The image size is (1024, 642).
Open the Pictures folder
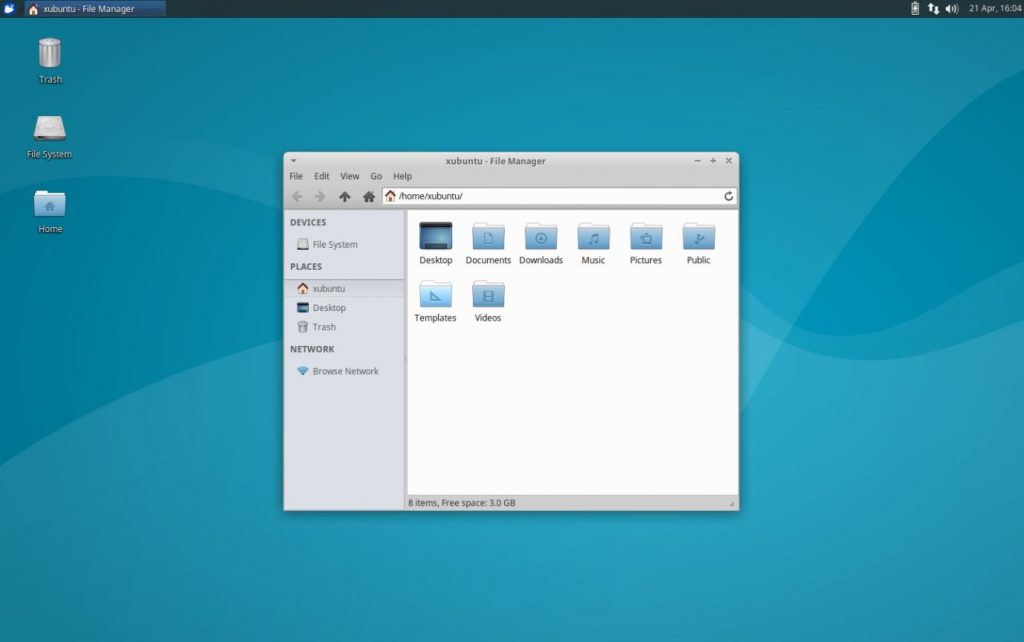645,238
